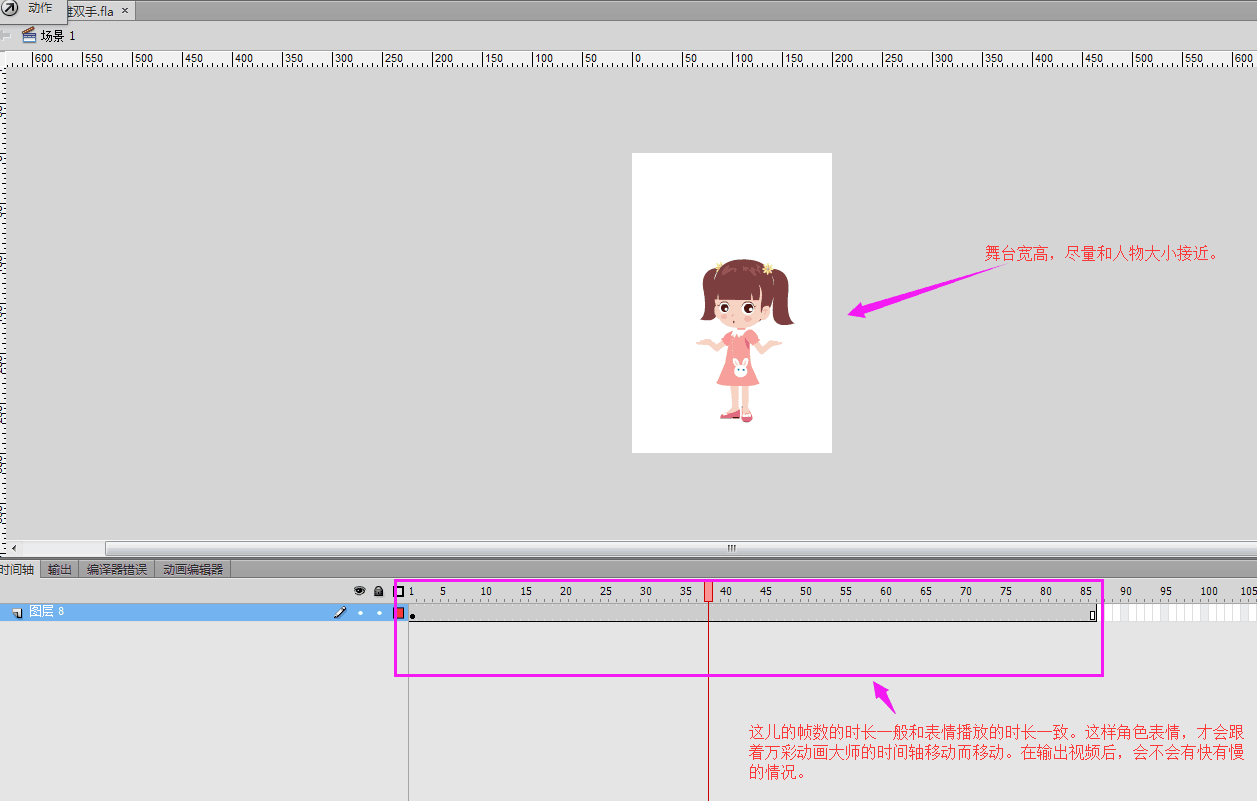Select the 时间轴 tab
This screenshot has height=801, width=1257.
click(x=17, y=569)
